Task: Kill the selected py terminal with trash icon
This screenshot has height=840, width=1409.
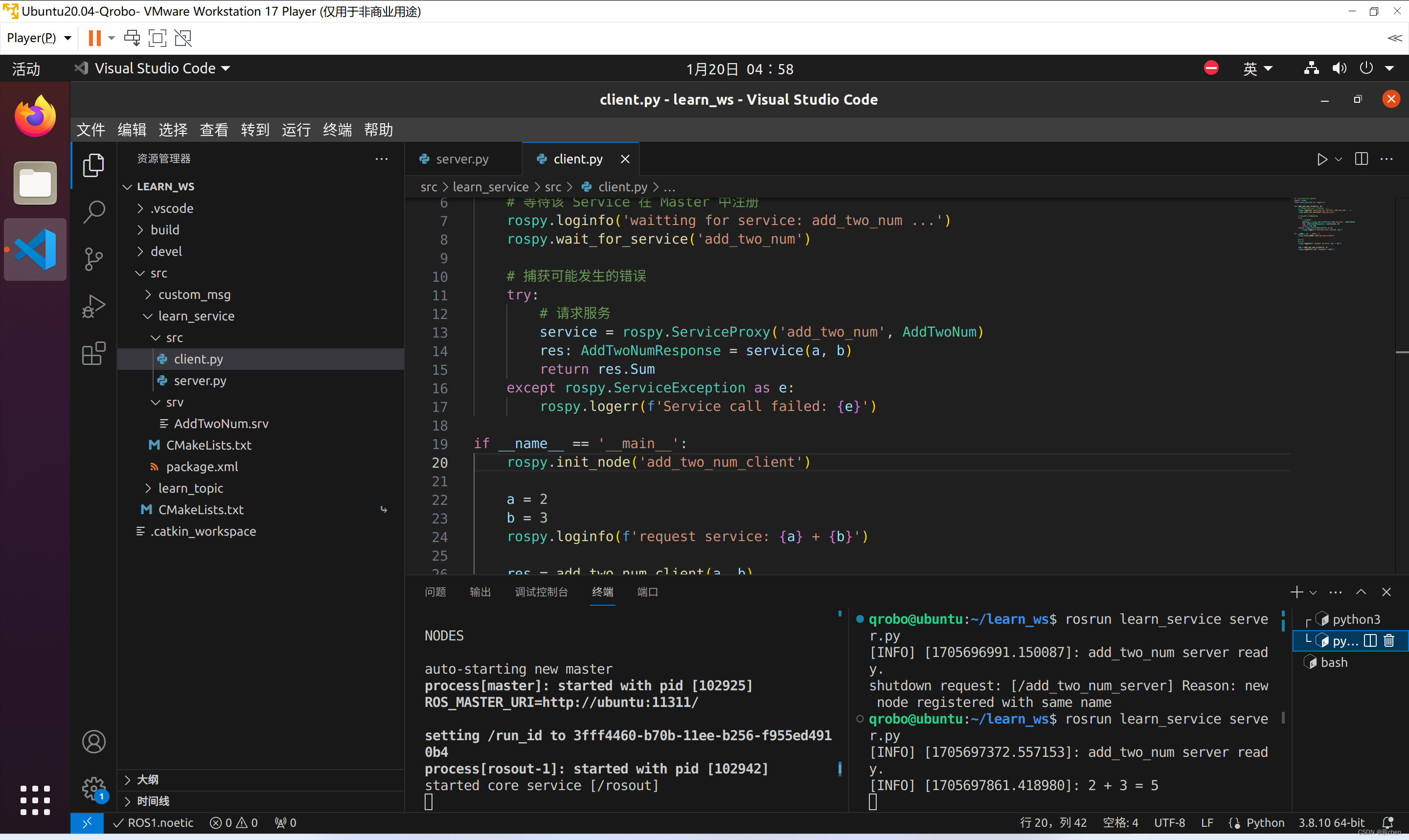Action: pos(1389,640)
